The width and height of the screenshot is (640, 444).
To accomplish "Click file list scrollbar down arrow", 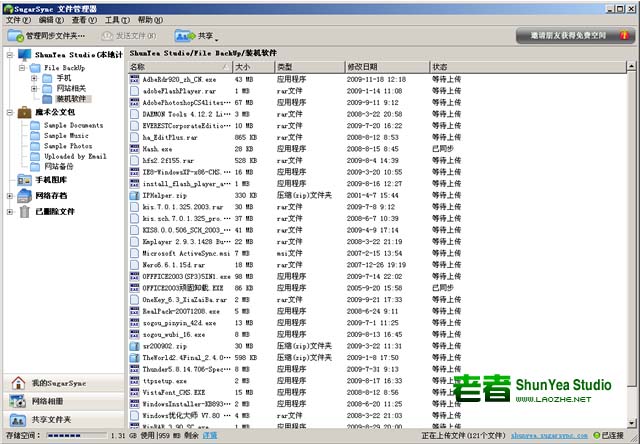I will point(631,423).
